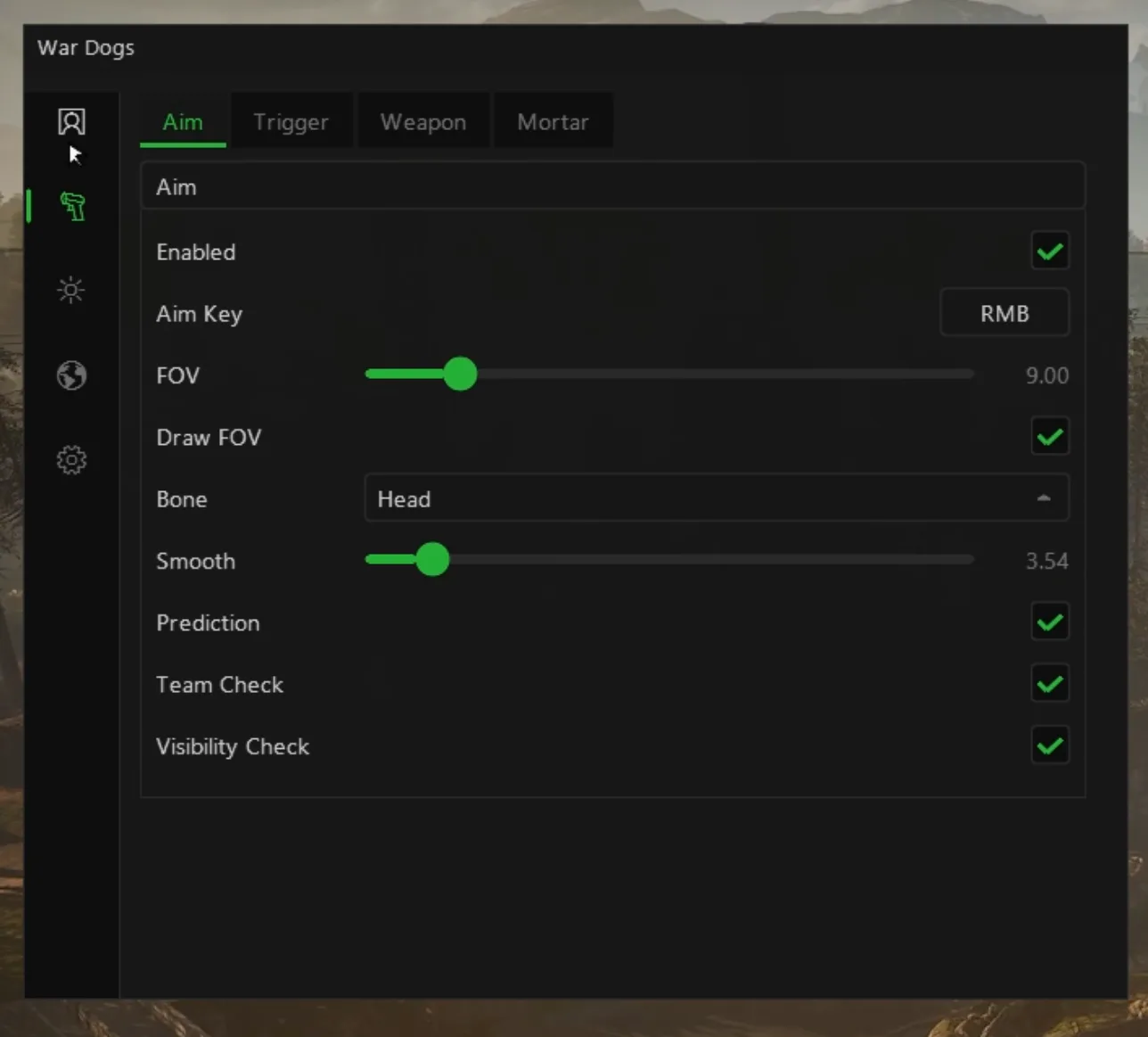This screenshot has width=1148, height=1037.
Task: Click the Bone label
Action: coord(181,499)
